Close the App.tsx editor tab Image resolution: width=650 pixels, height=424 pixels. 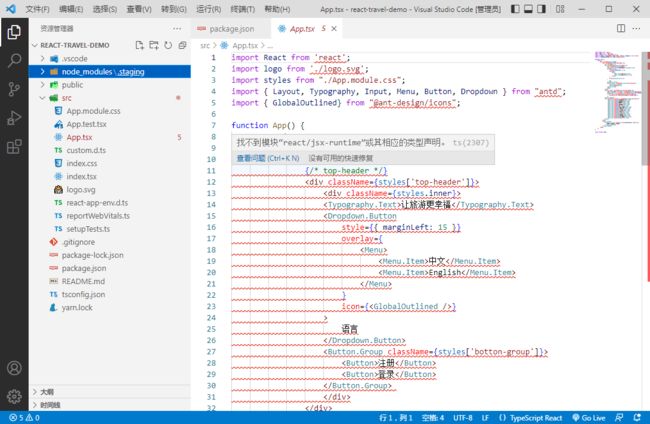334,29
